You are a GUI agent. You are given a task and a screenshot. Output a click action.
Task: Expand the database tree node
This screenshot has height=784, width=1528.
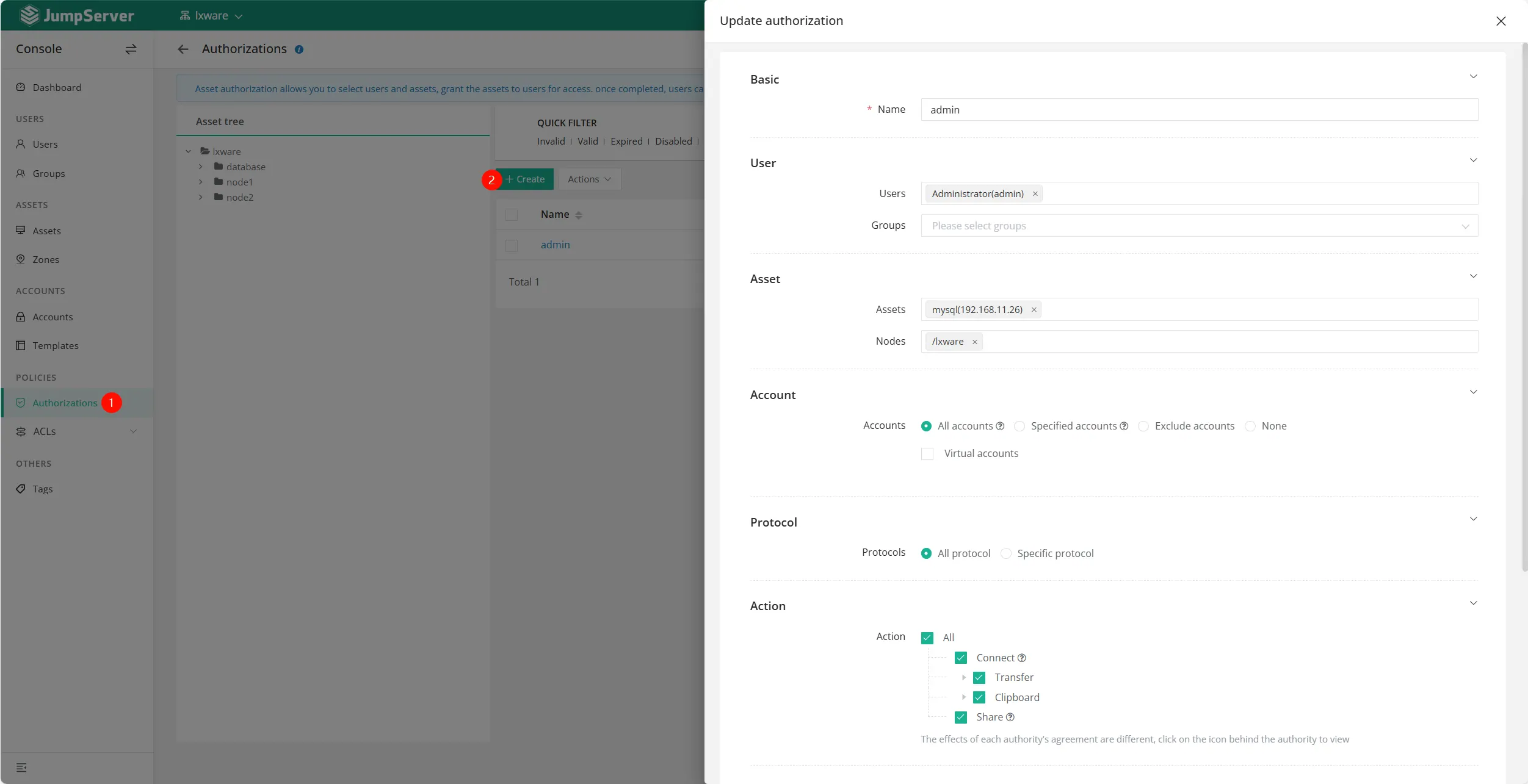coord(201,167)
